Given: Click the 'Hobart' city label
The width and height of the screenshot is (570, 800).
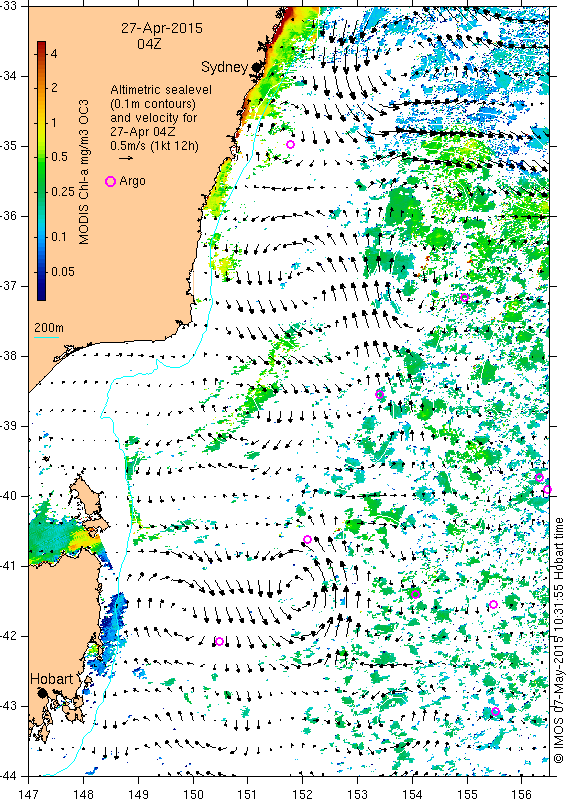Looking at the screenshot, I should point(52,679).
